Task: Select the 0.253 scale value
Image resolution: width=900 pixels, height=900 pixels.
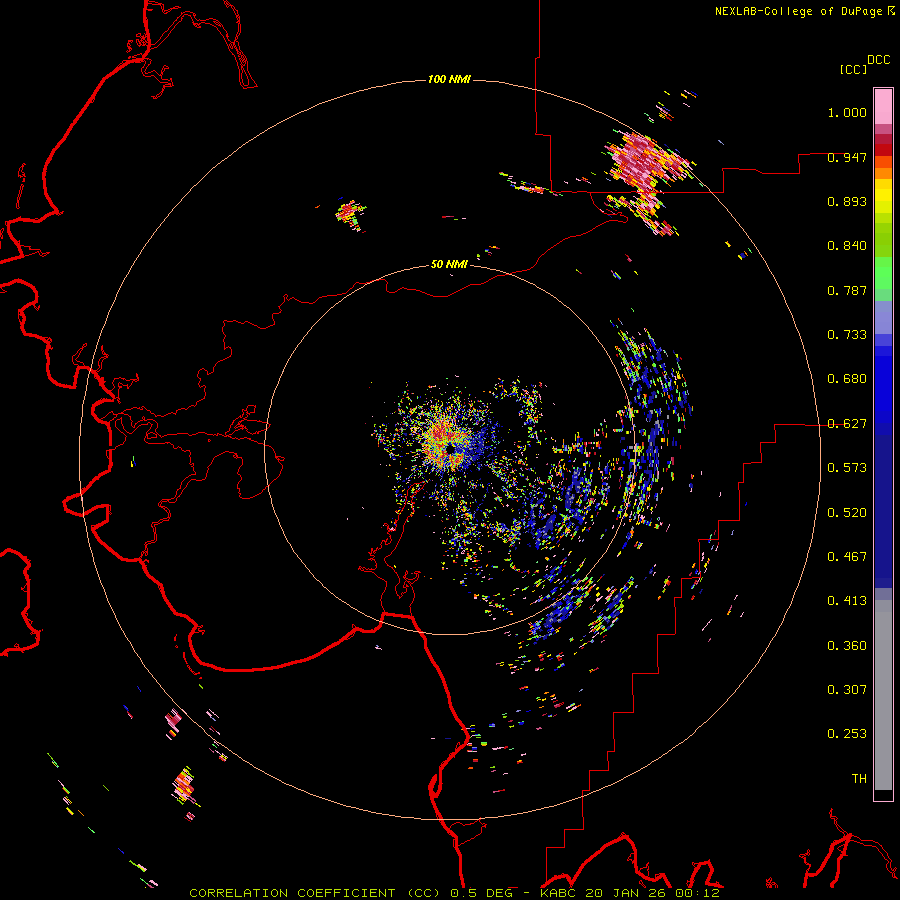Action: click(x=847, y=734)
